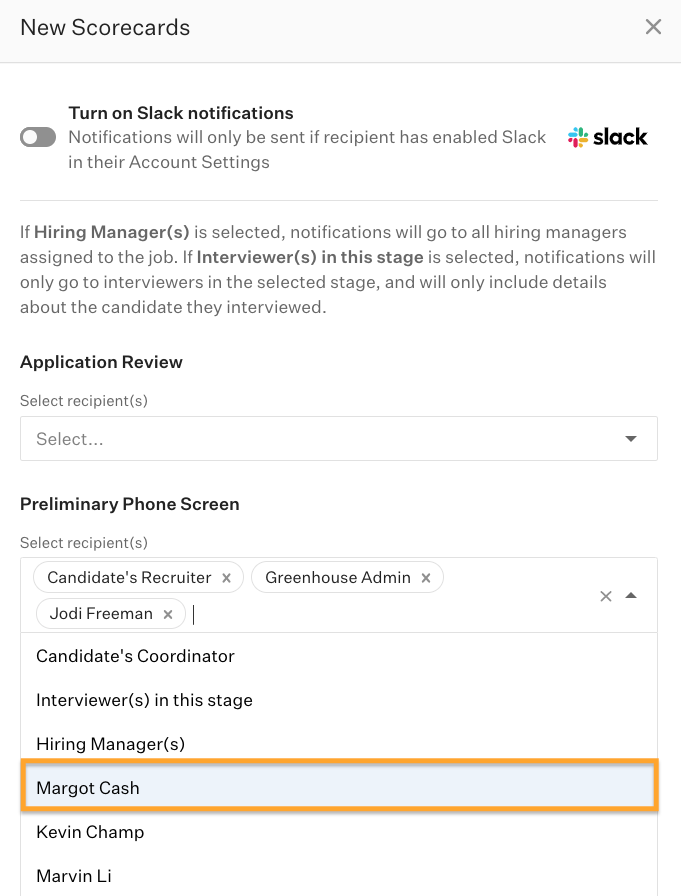This screenshot has height=896, width=681.
Task: Remove Greenhouse Admin recipient chip
Action: 426,578
